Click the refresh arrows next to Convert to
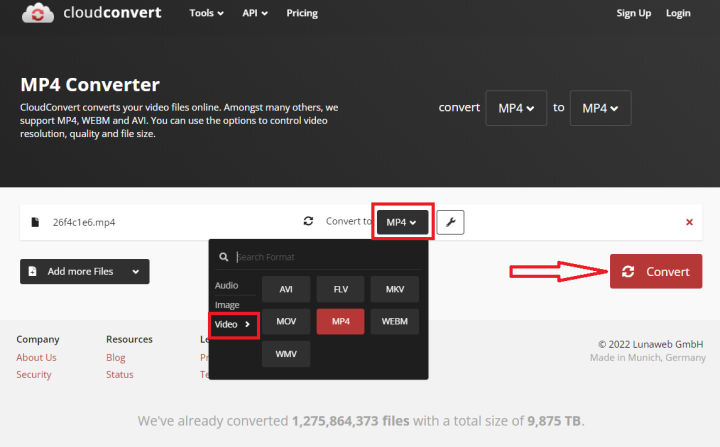720x447 pixels. [308, 222]
